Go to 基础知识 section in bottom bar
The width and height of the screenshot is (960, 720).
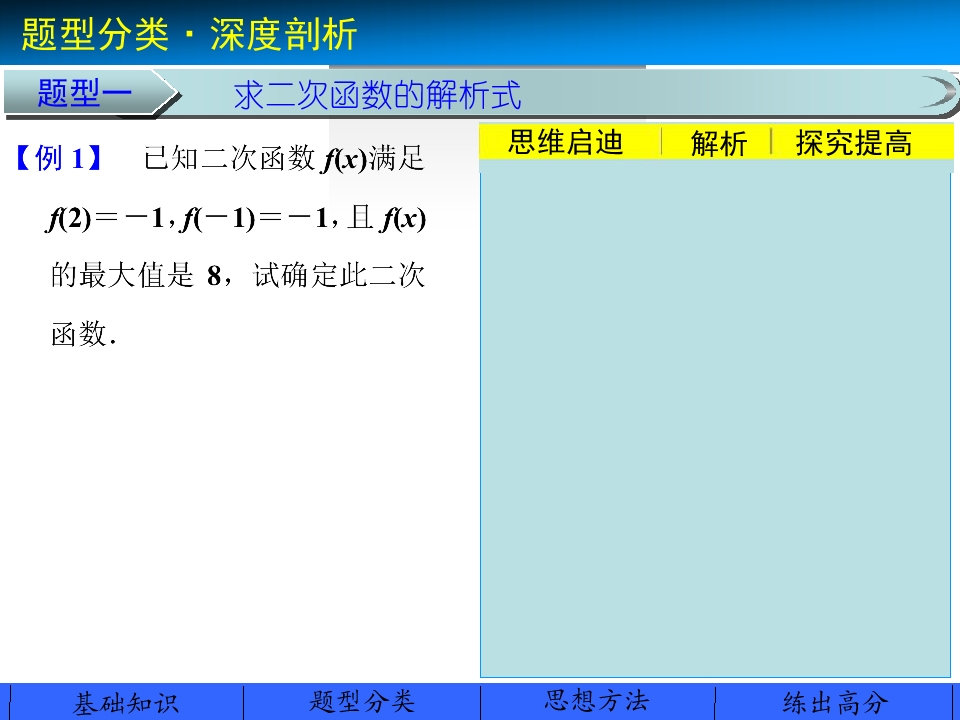click(126, 703)
